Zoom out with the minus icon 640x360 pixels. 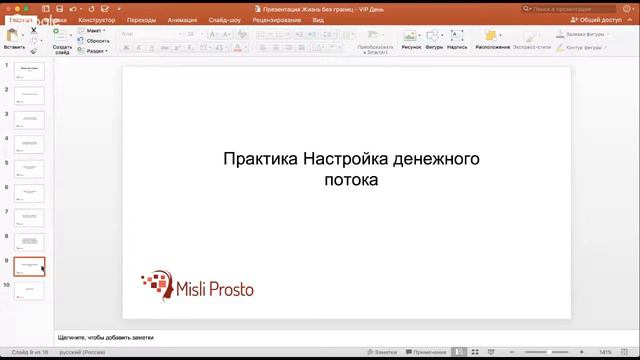click(x=512, y=352)
